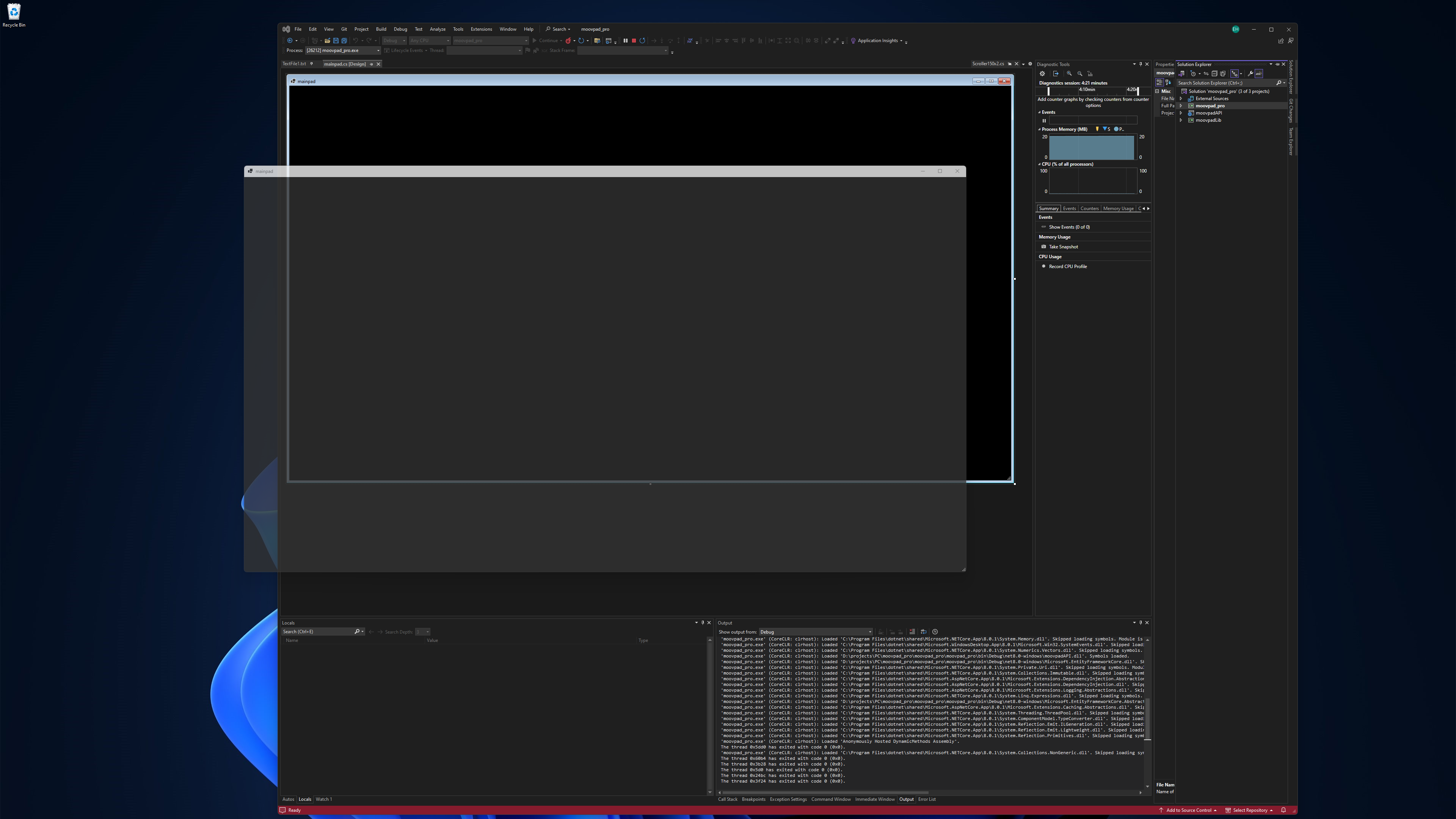Open the Stack Frame dropdown
This screenshot has height=819, width=1456.
click(623, 50)
